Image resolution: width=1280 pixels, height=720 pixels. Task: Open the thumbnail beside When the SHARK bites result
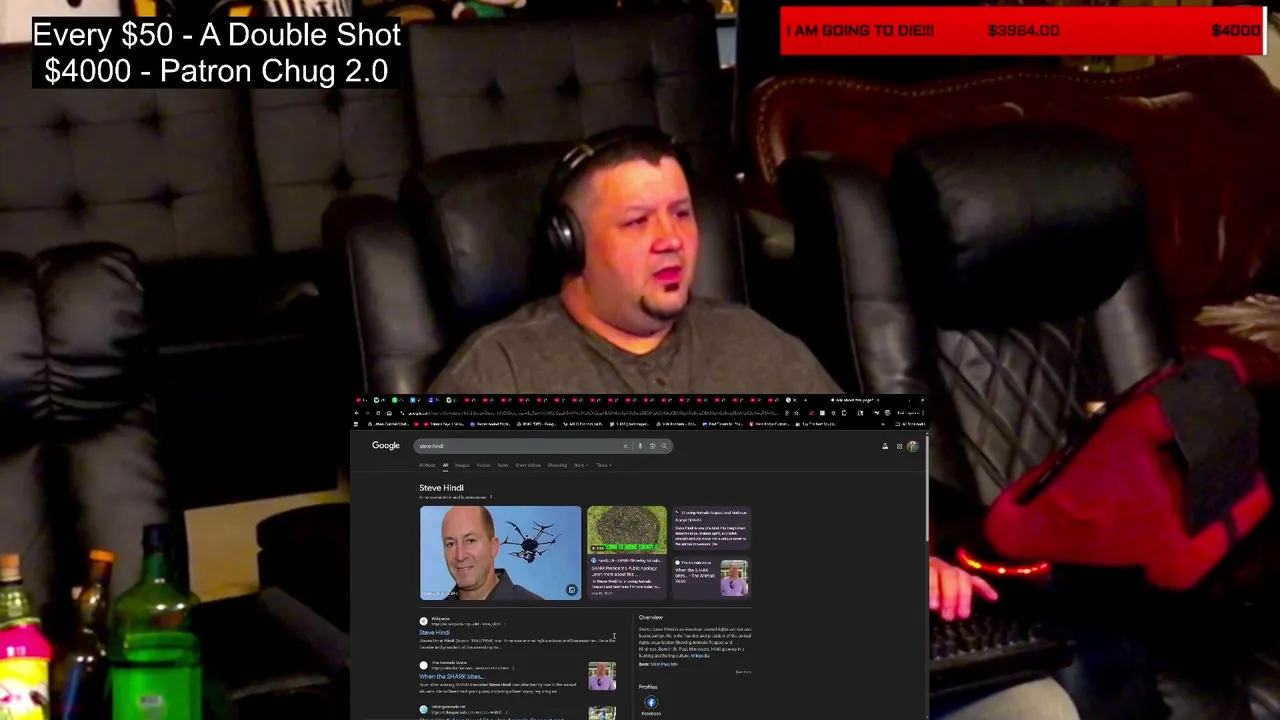pos(602,677)
